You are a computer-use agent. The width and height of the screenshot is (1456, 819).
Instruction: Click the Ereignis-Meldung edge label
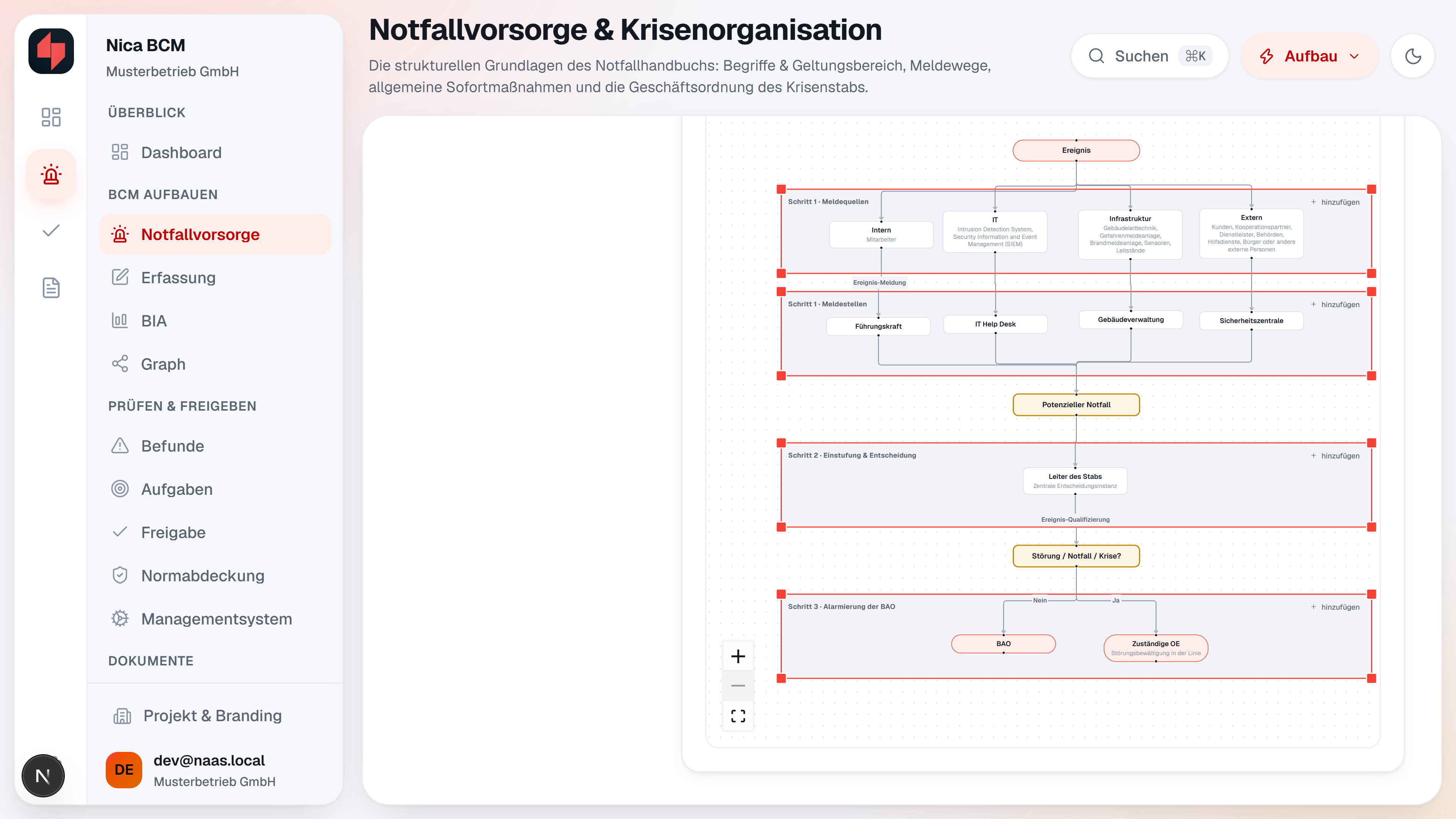click(880, 282)
